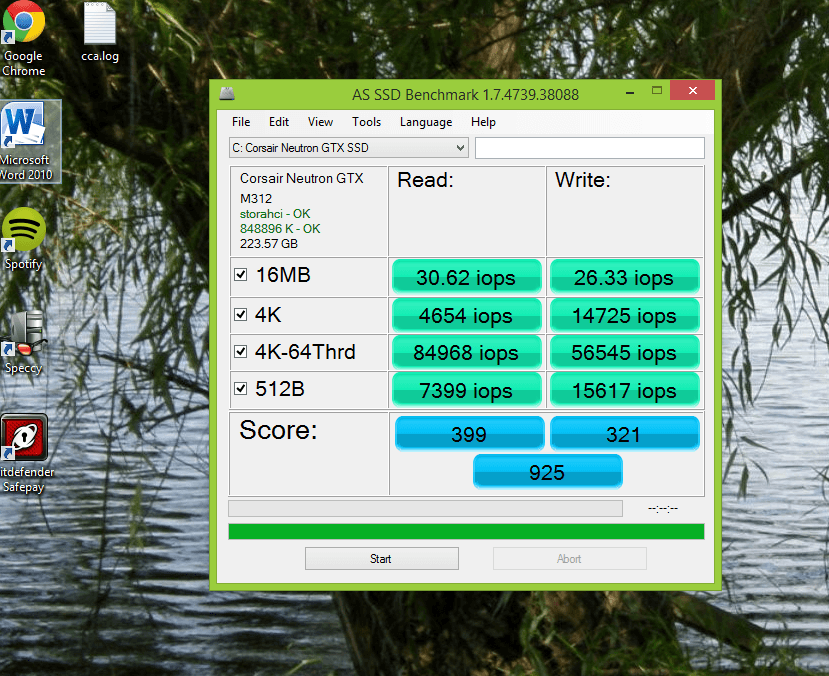Click the 223.57 GB capacity text
829x676 pixels.
click(x=269, y=244)
